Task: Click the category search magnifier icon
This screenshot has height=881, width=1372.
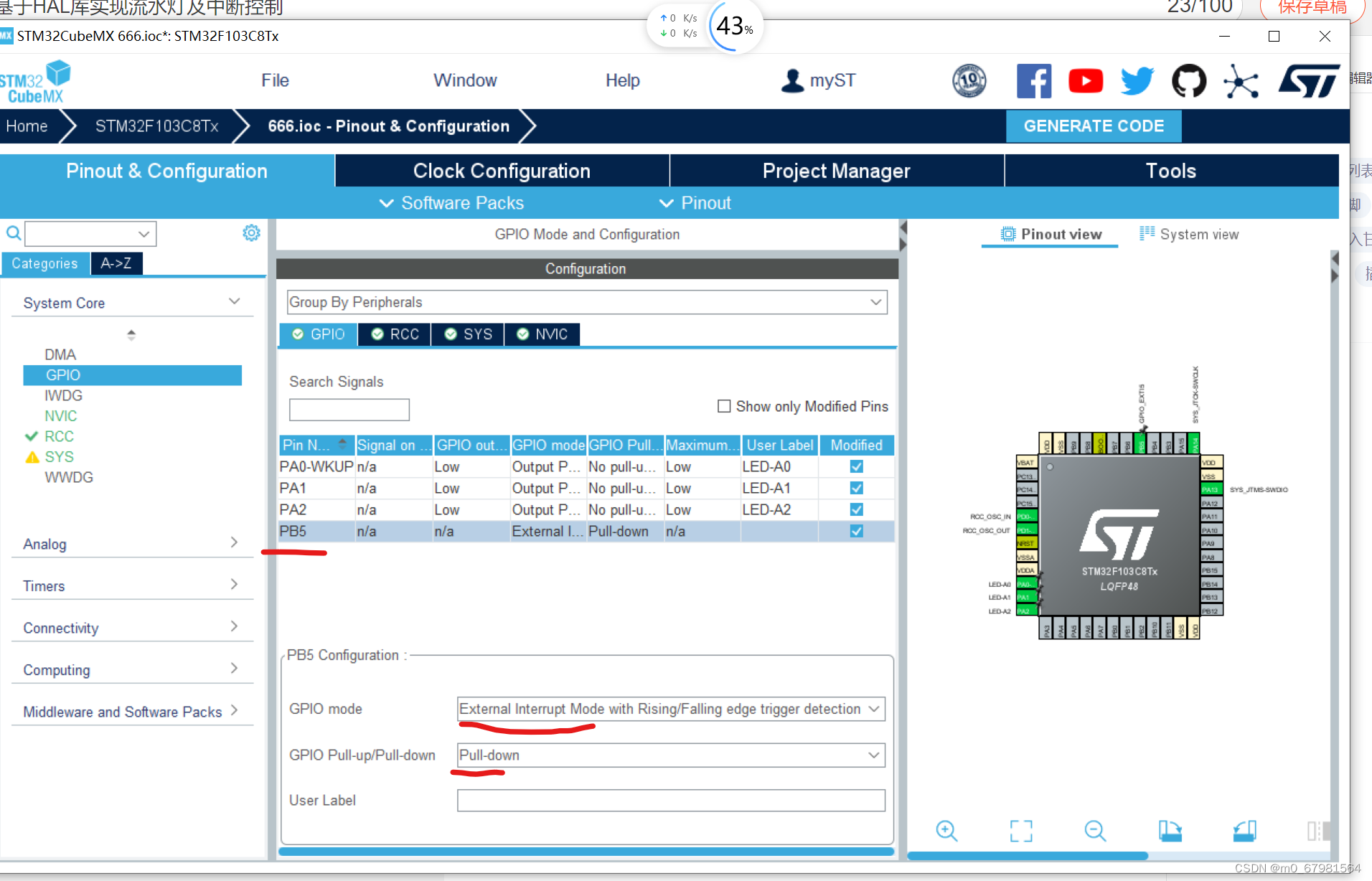Action: tap(13, 233)
